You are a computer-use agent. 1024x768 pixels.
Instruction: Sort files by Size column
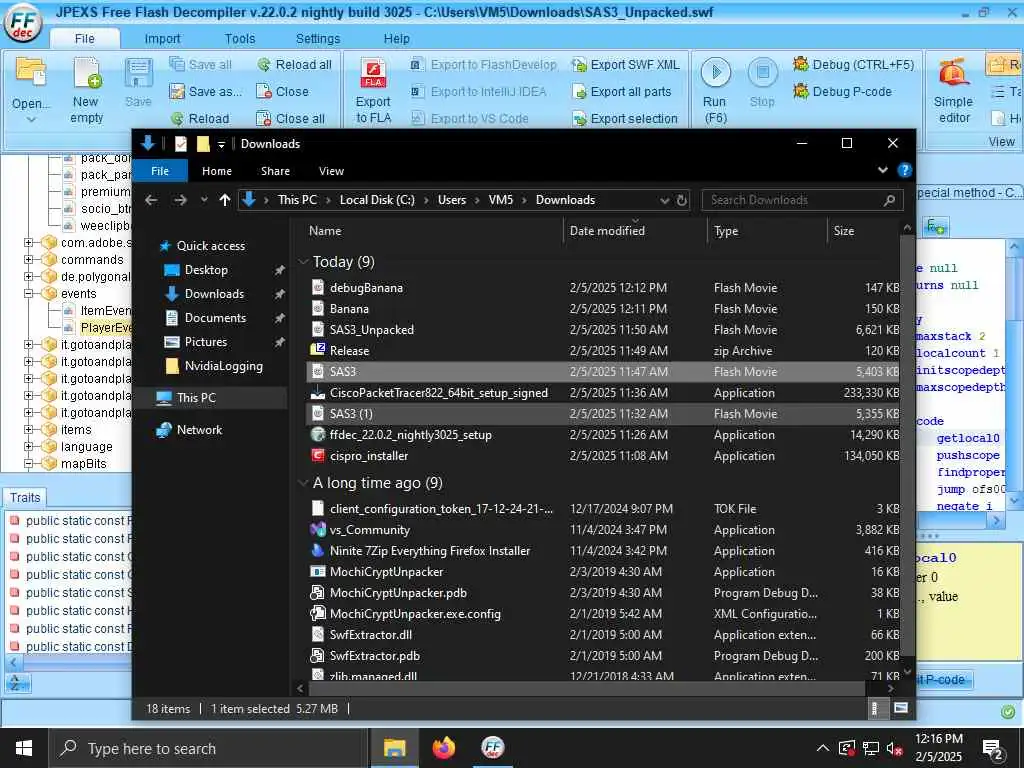tap(844, 231)
